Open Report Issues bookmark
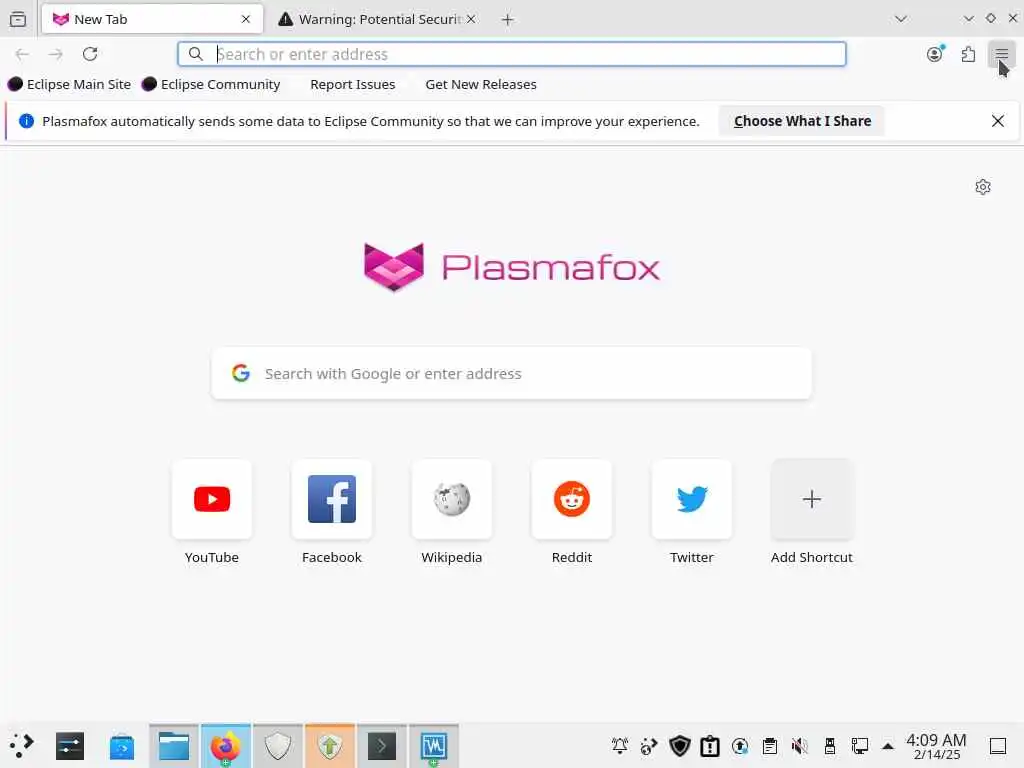The height and width of the screenshot is (768, 1024). pos(353,84)
